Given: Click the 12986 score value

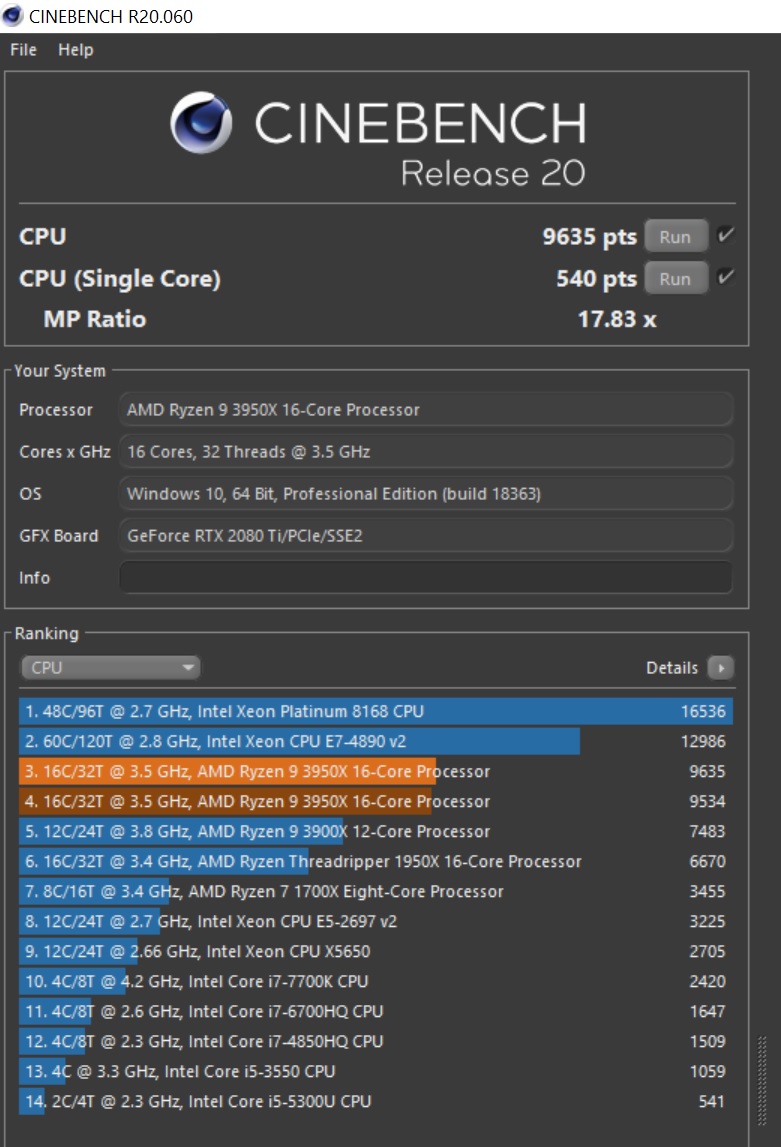Looking at the screenshot, I should 703,741.
